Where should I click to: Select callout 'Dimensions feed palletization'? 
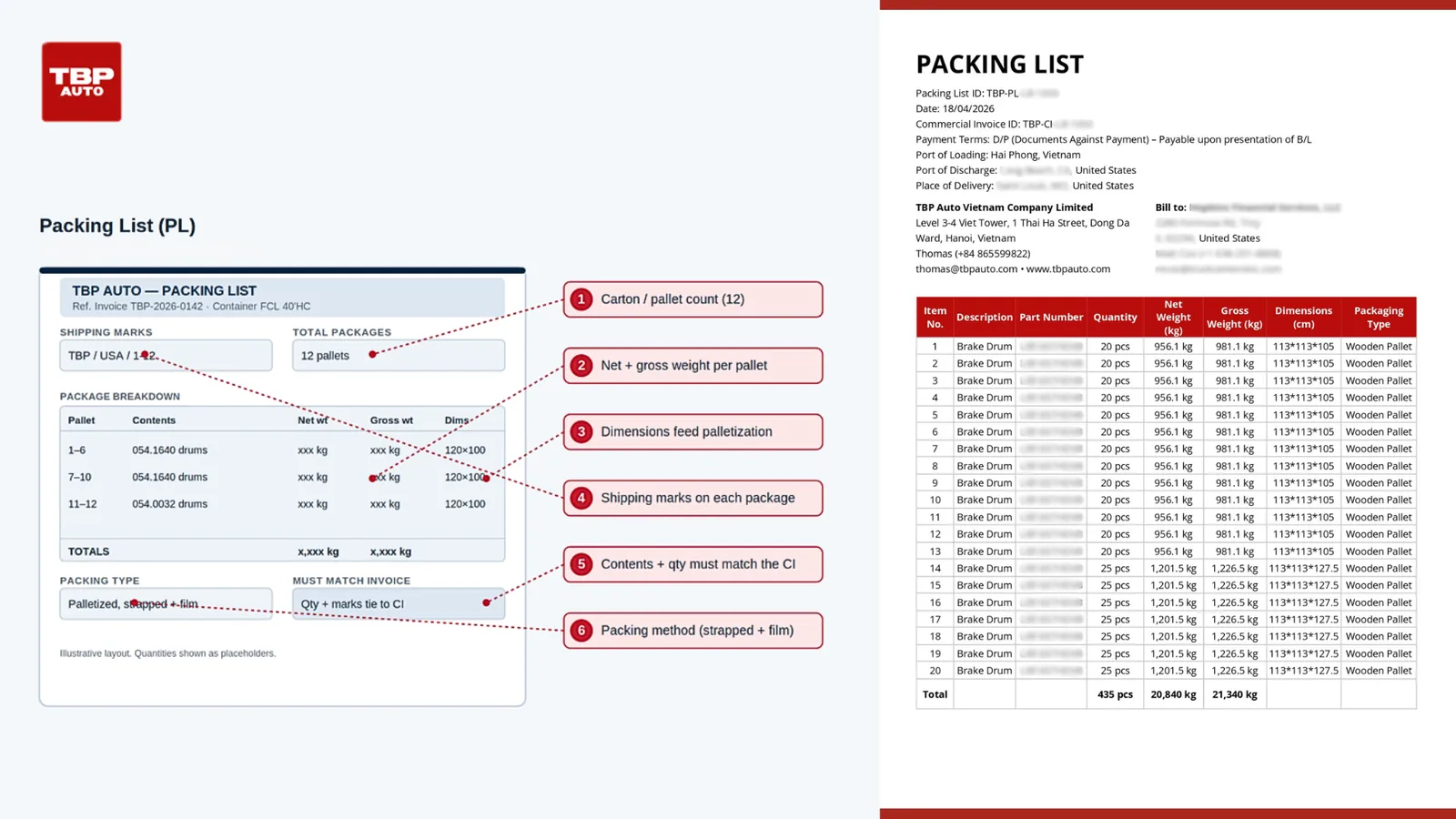[x=693, y=432]
